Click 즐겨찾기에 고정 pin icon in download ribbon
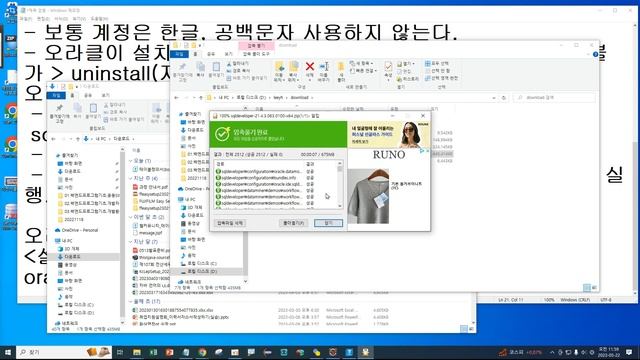The image size is (640, 360). (182, 72)
